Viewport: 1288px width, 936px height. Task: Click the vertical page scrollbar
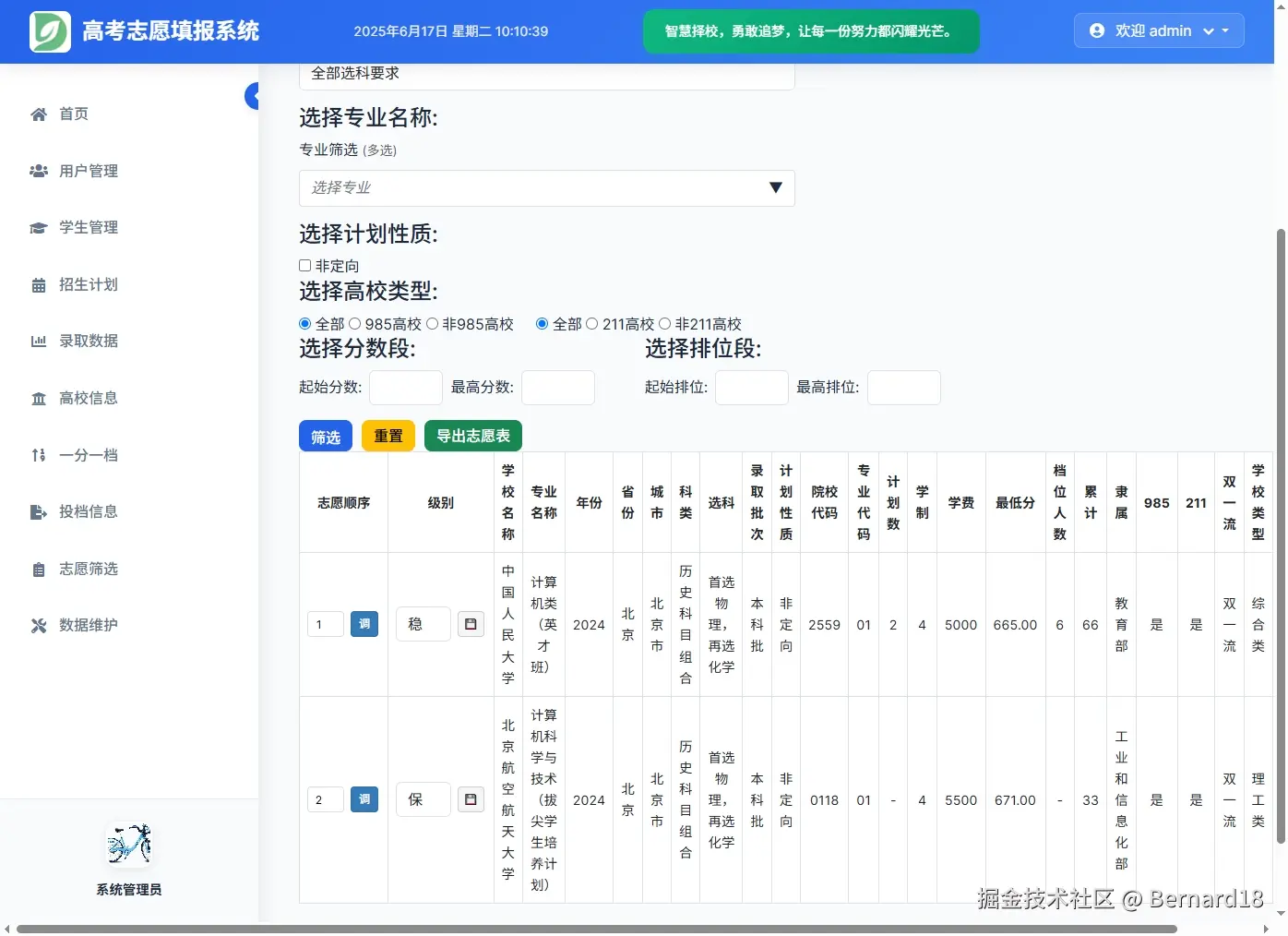pyautogui.click(x=1281, y=535)
